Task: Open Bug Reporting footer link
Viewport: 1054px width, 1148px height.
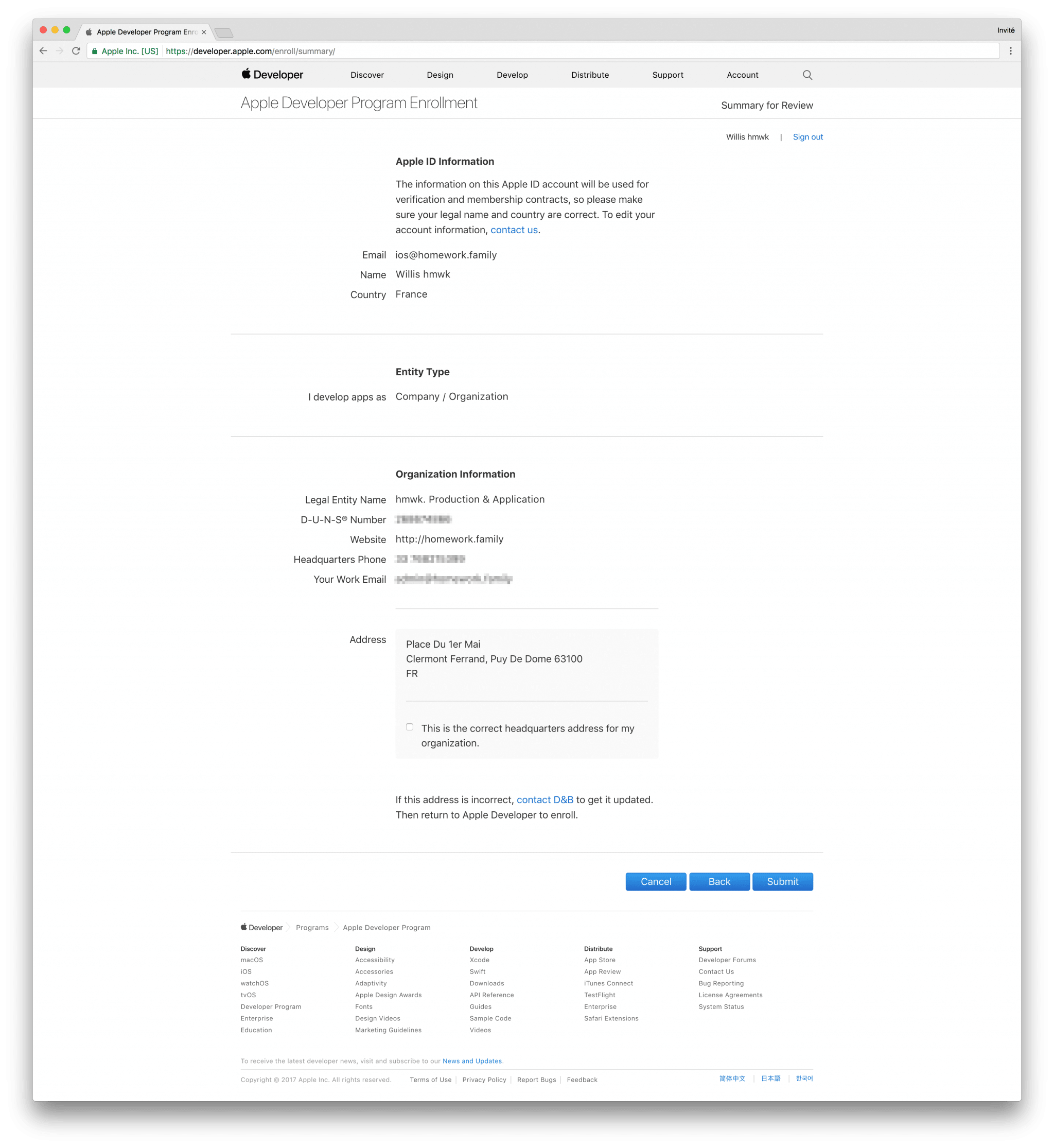Action: click(x=721, y=983)
